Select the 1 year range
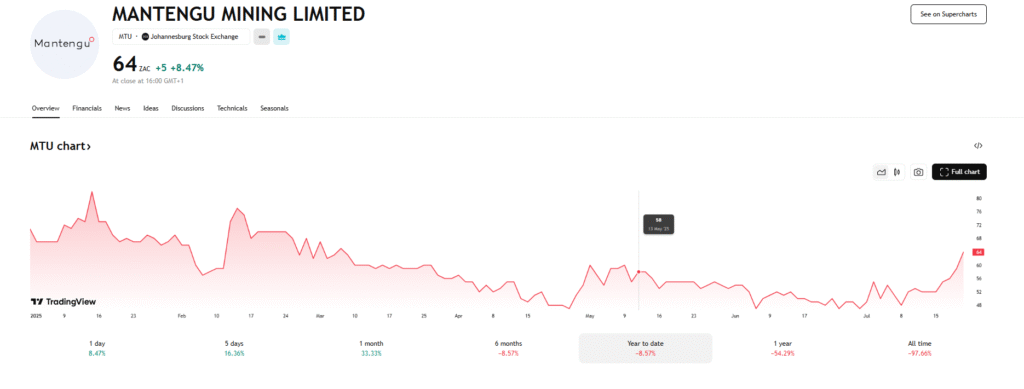Screen dimensions: 1024x389 click(x=782, y=348)
